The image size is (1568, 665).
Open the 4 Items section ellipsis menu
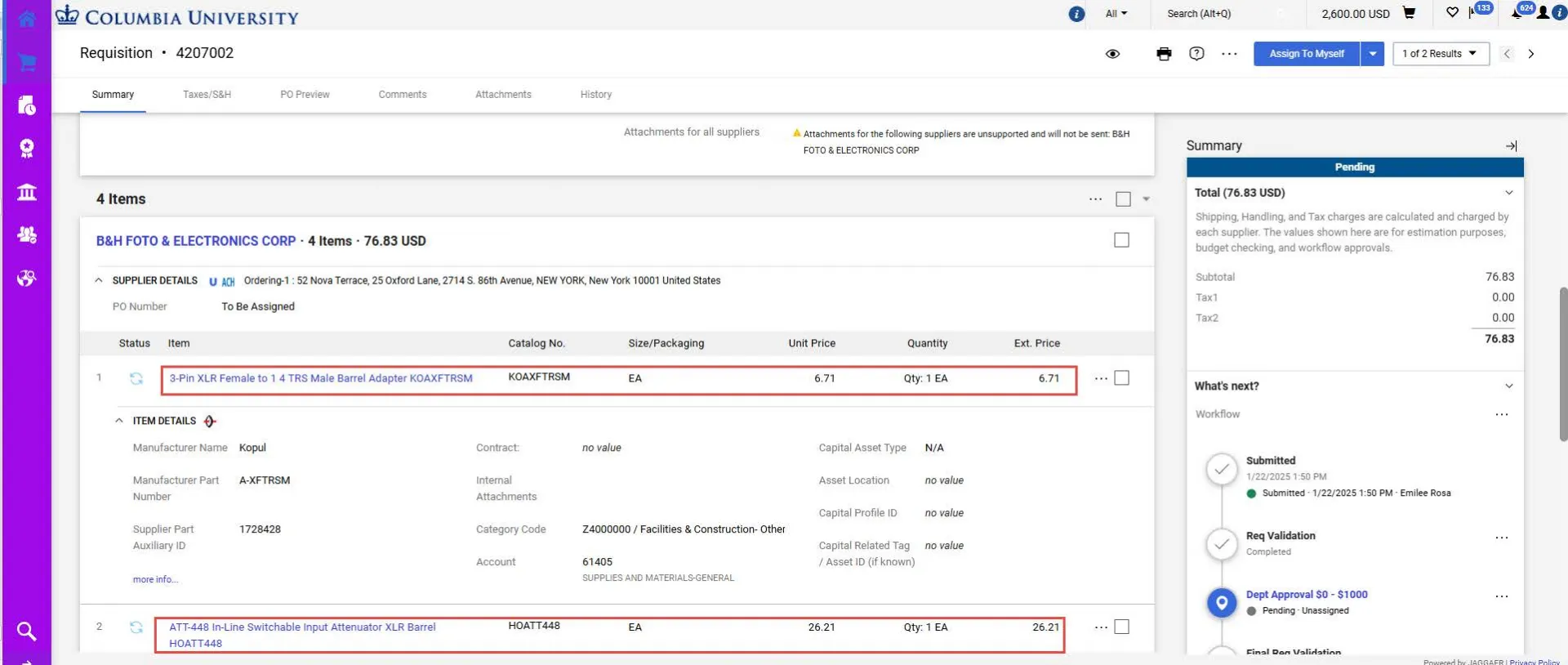click(x=1095, y=199)
